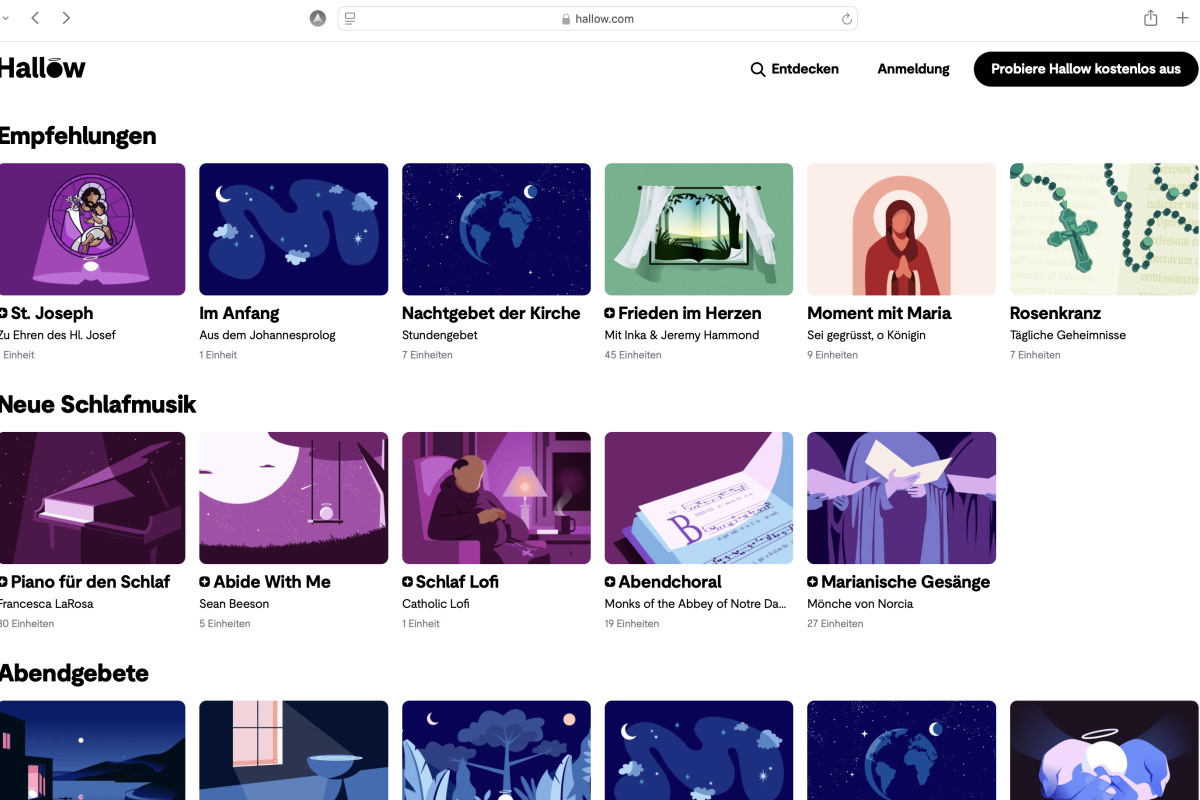This screenshot has height=800, width=1200.
Task: Click 'Tägliche Geheimnisse' subtitle
Action: click(1068, 335)
